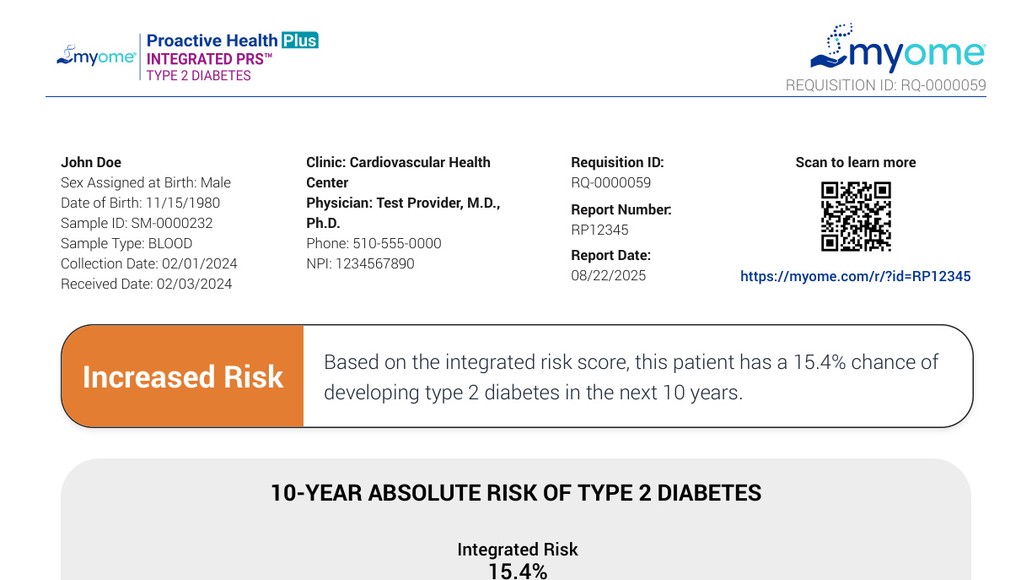This screenshot has height=580, width=1032.
Task: Click the Plus badge next to Proactive Health
Action: coord(299,41)
